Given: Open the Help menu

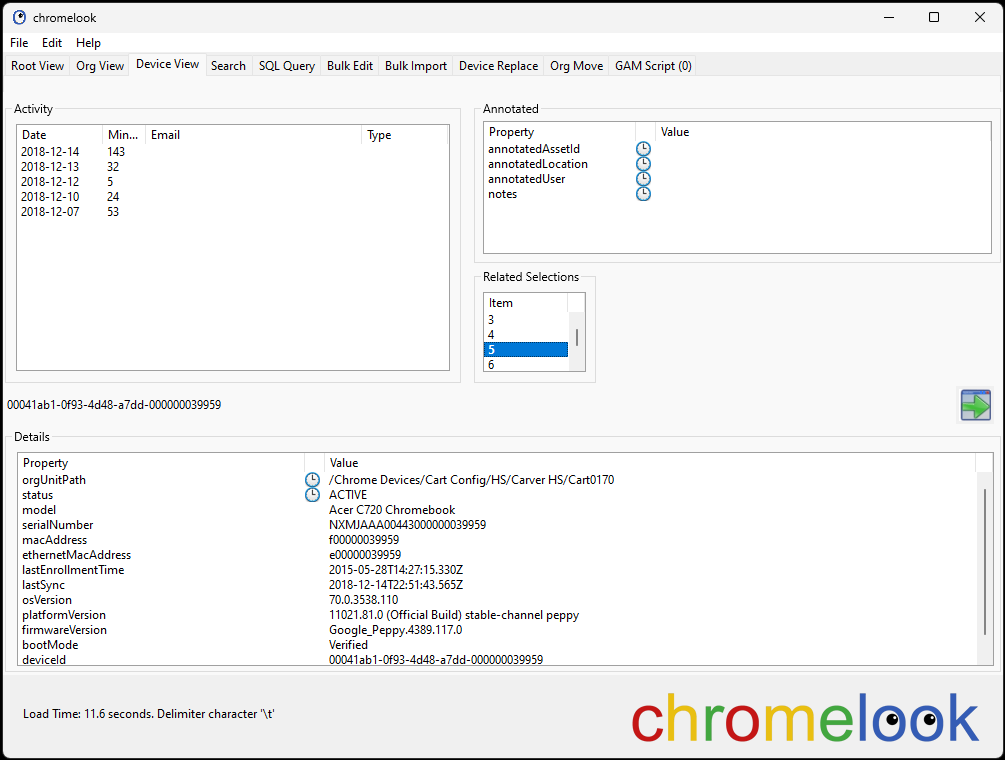Looking at the screenshot, I should [88, 43].
